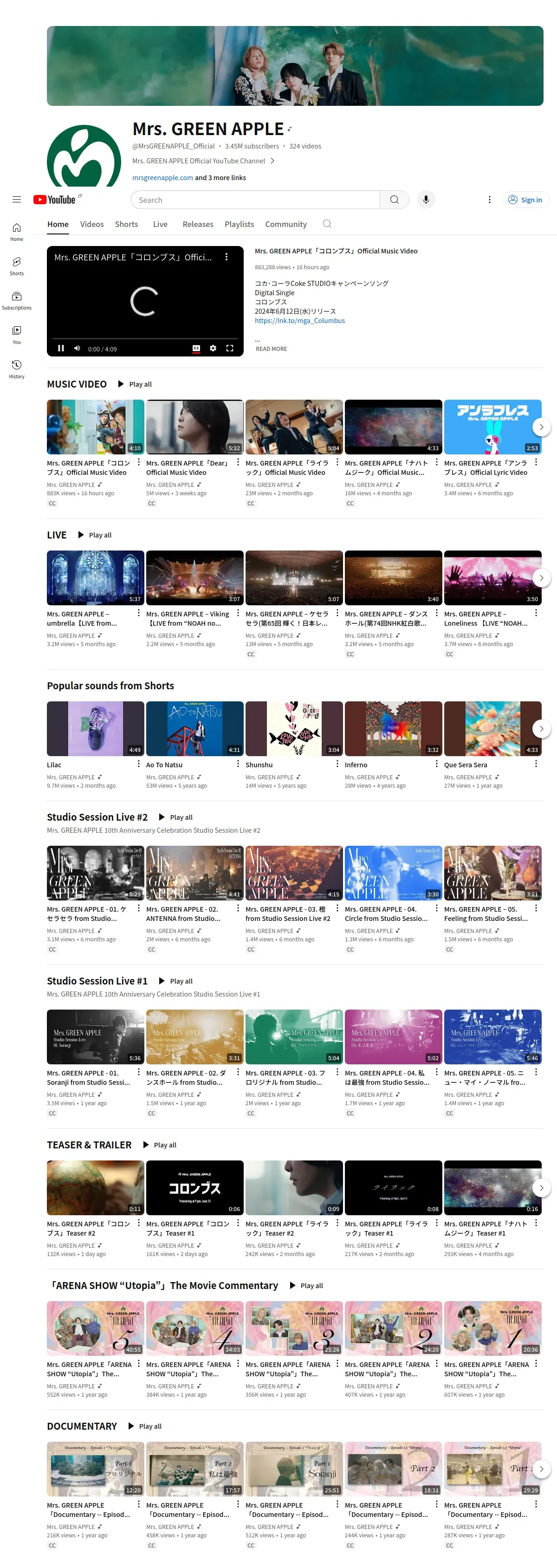This screenshot has width=557, height=1568.
Task: Play all TEASER & TRAILER playlist
Action: point(160,1145)
